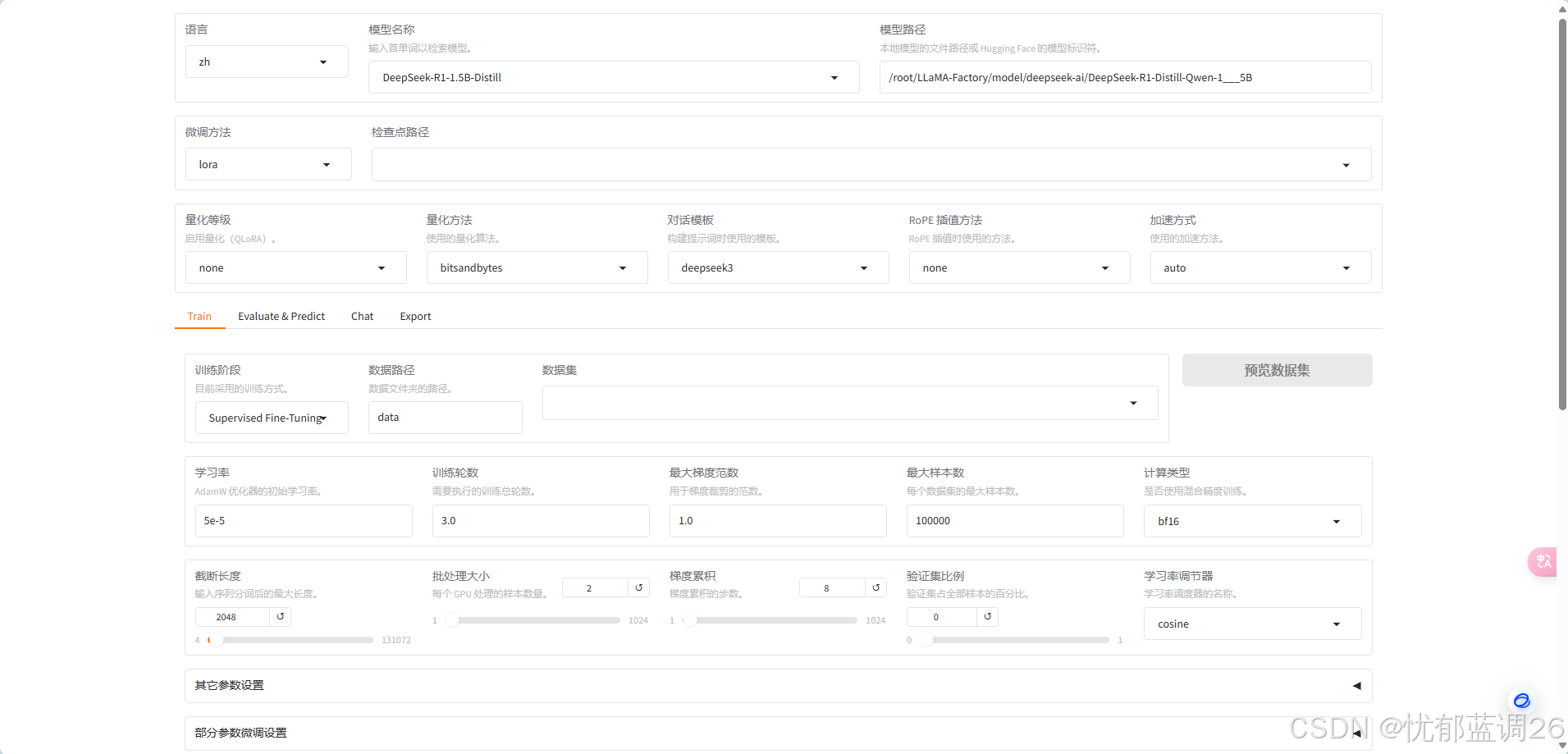1568x754 pixels.
Task: Click the validation set ratio slider
Action: (x=1013, y=640)
